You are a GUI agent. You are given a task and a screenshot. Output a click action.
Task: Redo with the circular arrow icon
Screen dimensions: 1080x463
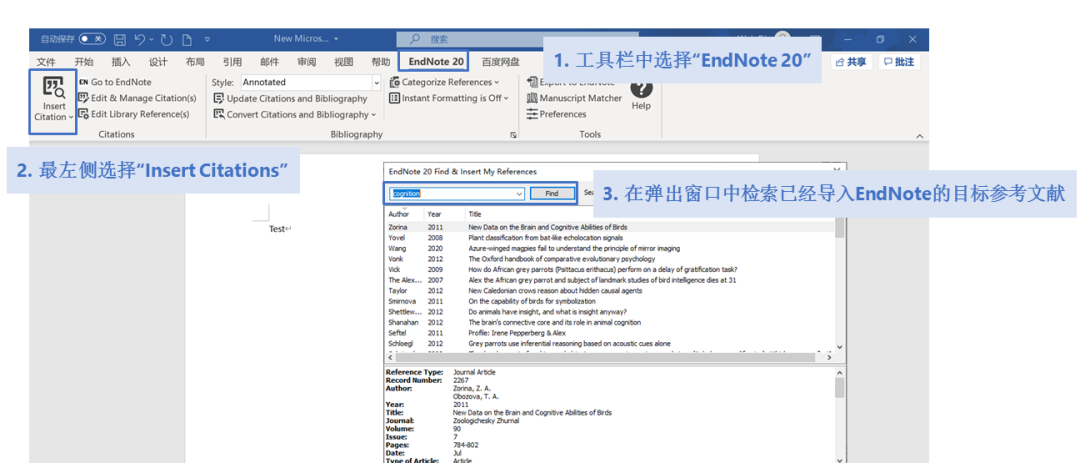pyautogui.click(x=167, y=39)
